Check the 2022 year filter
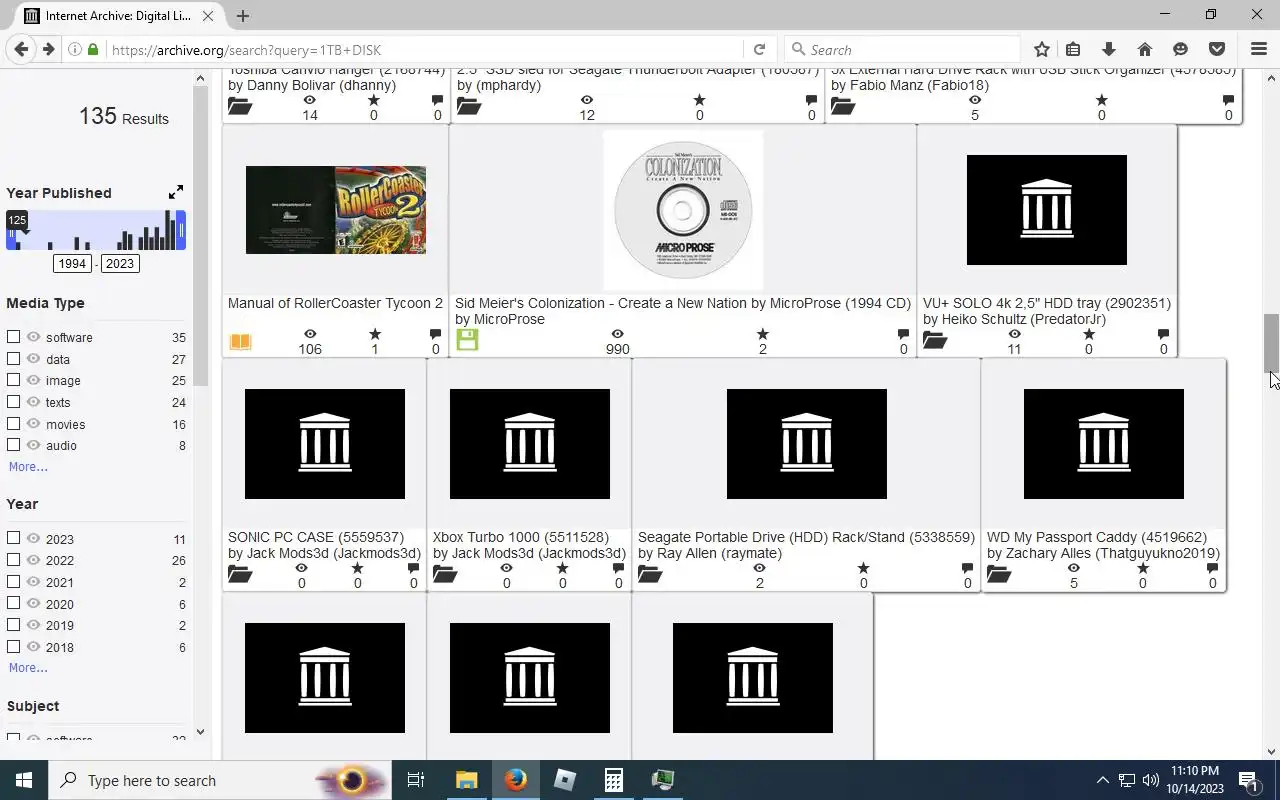The height and width of the screenshot is (800, 1280). pos(14,560)
